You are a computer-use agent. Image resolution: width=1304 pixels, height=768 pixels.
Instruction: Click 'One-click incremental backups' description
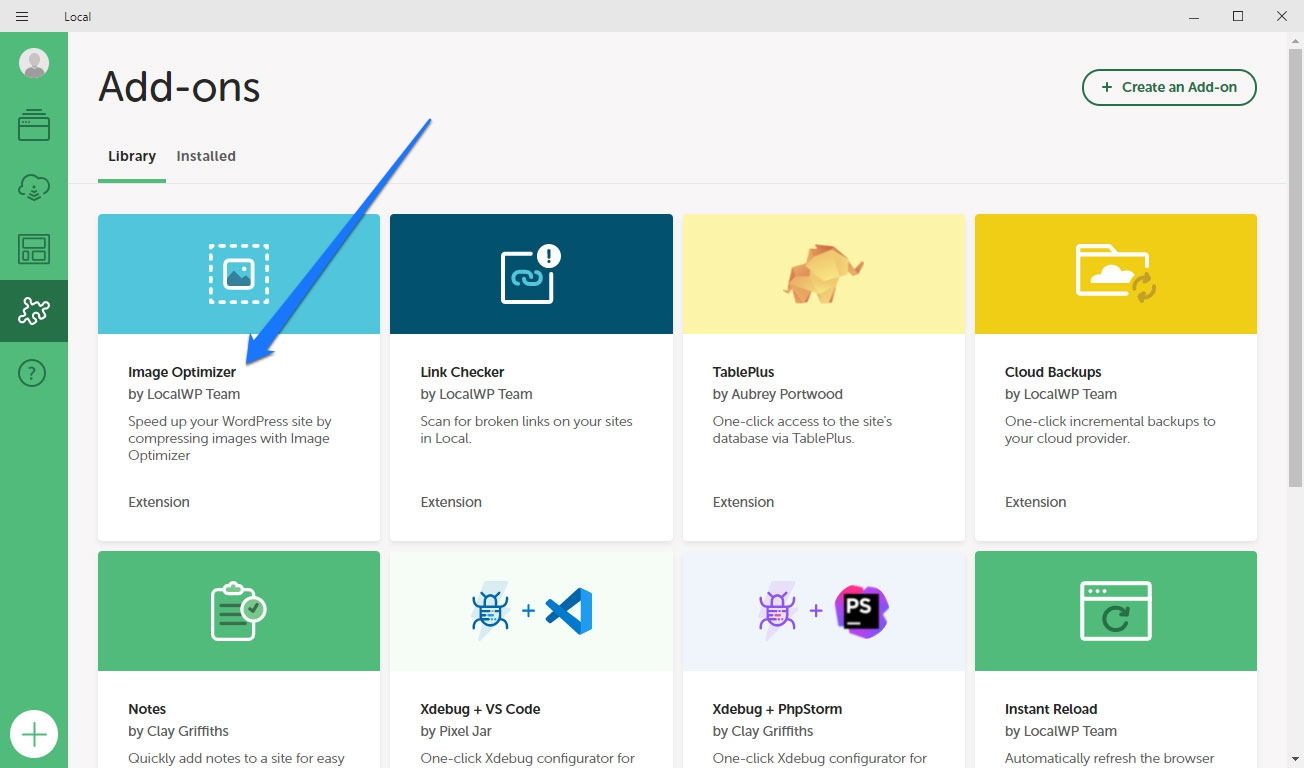coord(1110,430)
